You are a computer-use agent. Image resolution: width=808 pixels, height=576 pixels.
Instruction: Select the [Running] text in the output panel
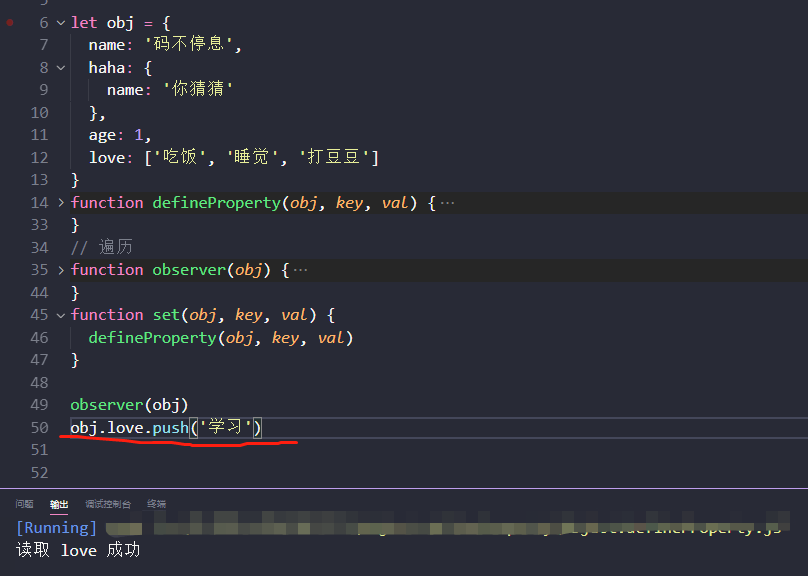tap(56, 527)
